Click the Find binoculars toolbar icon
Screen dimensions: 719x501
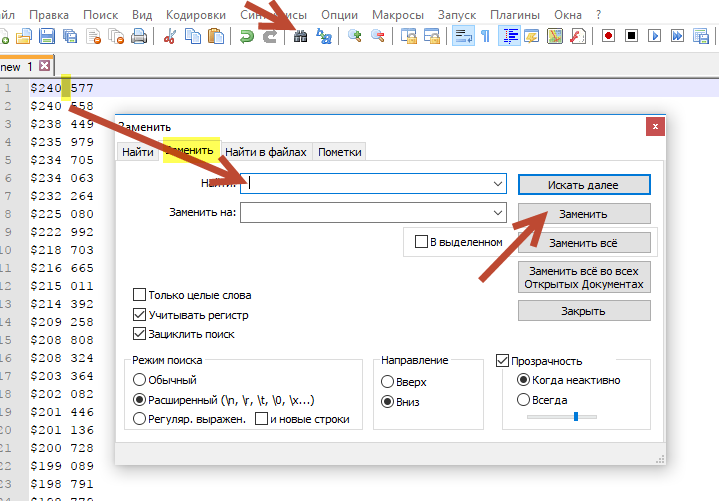(x=299, y=36)
